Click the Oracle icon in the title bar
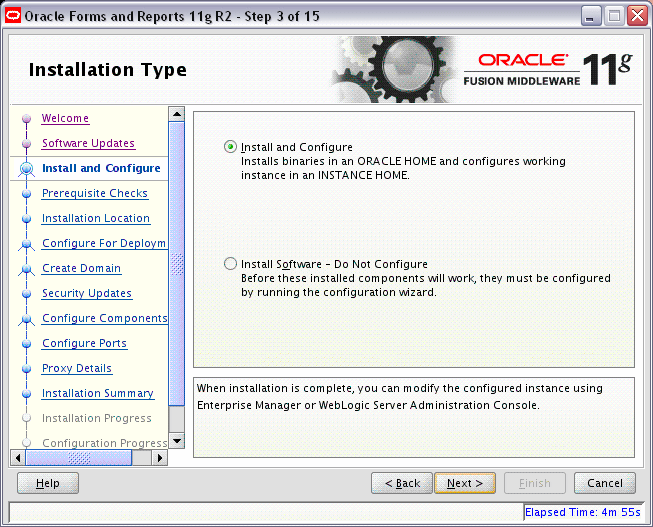This screenshot has height=527, width=653. point(13,16)
